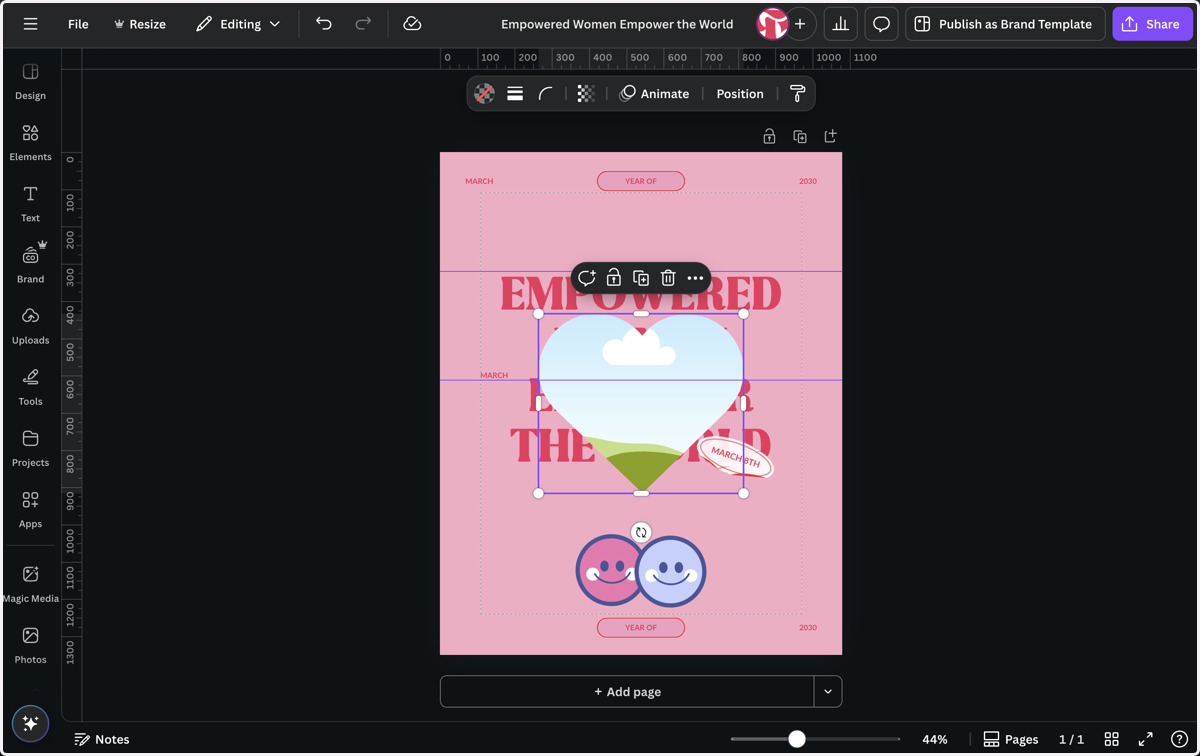Duplicate the selected heart element
The width and height of the screenshot is (1200, 756).
[641, 278]
